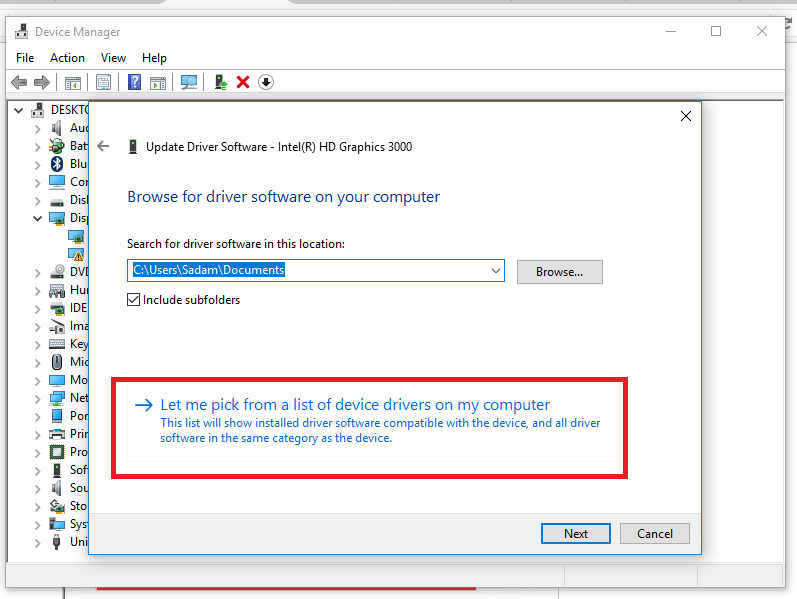This screenshot has width=797, height=599.
Task: Open the driver location path dropdown arrow
Action: coord(496,271)
